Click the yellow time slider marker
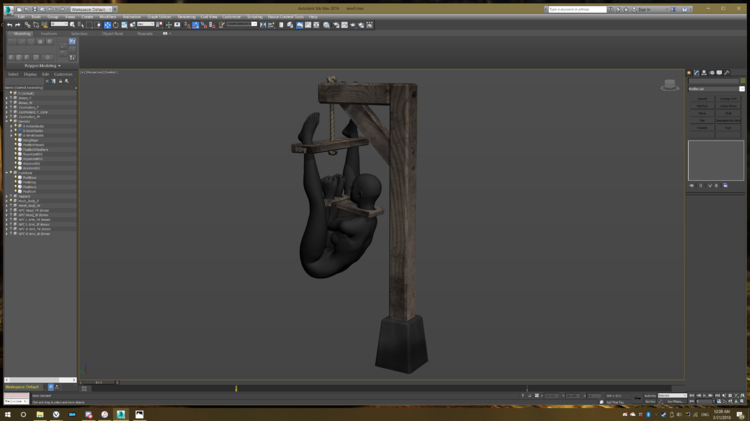750x421 pixels. (x=236, y=388)
